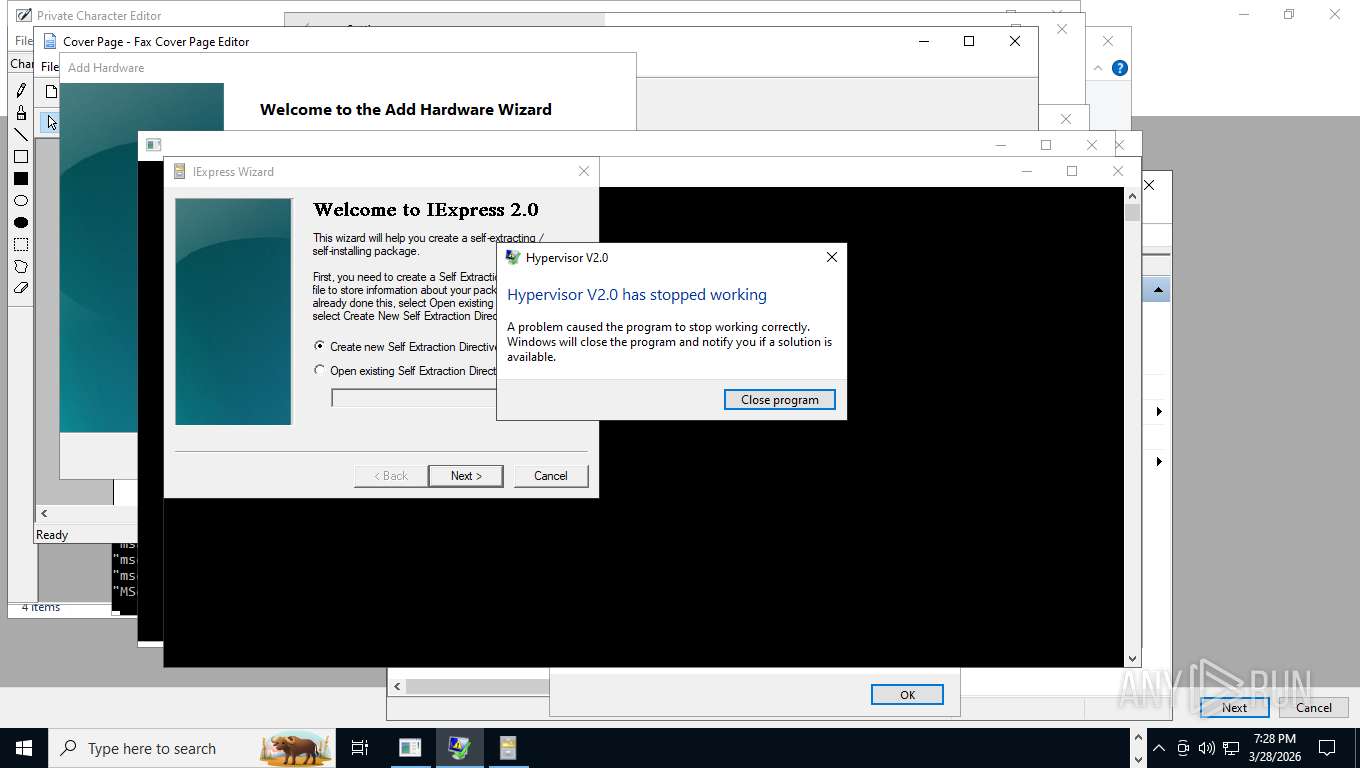Click Cancel in the bottom-right background wizard
This screenshot has height=768, width=1360.
click(1314, 707)
